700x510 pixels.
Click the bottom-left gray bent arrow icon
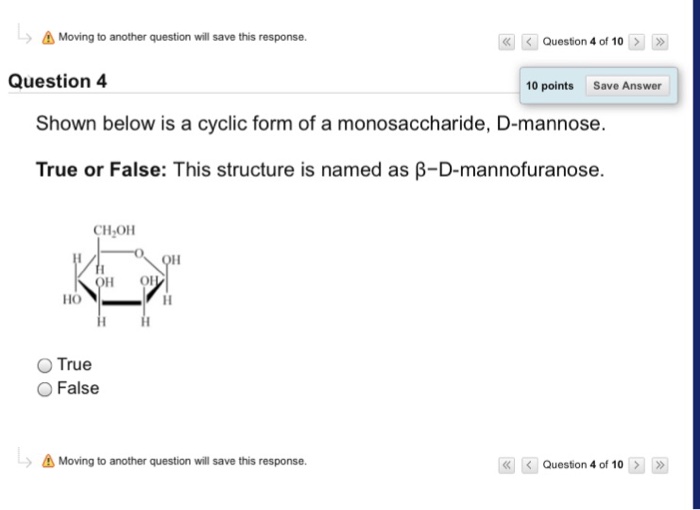pos(22,458)
